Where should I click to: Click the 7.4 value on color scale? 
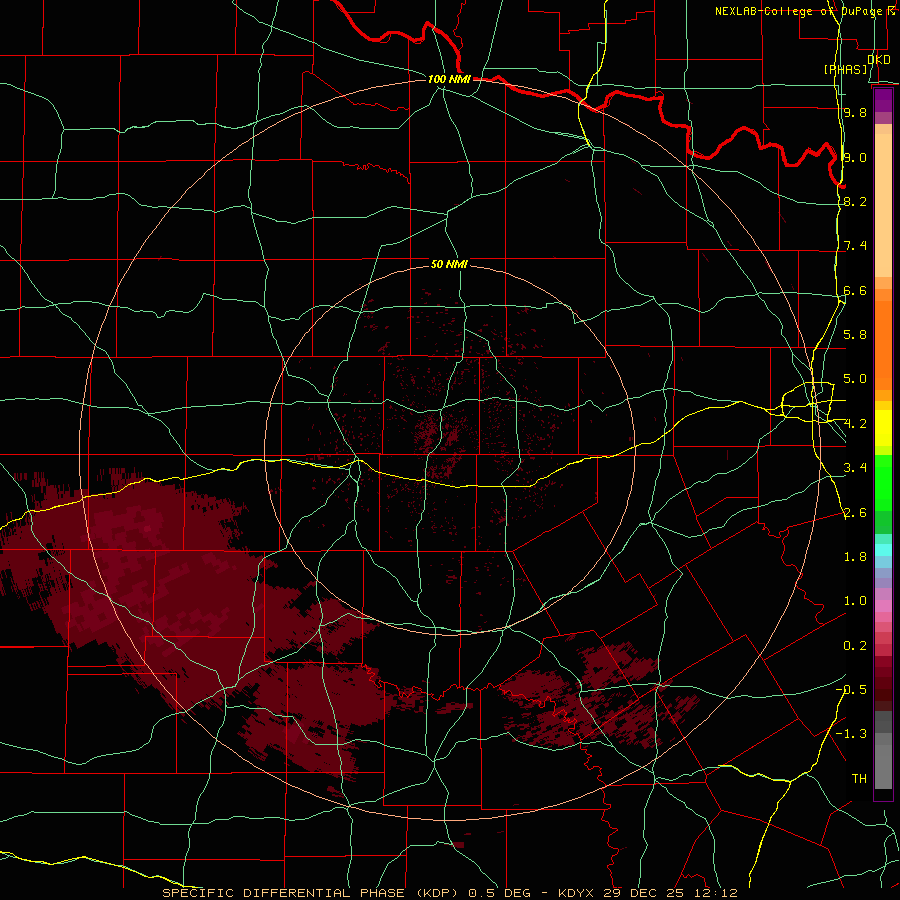coord(855,246)
